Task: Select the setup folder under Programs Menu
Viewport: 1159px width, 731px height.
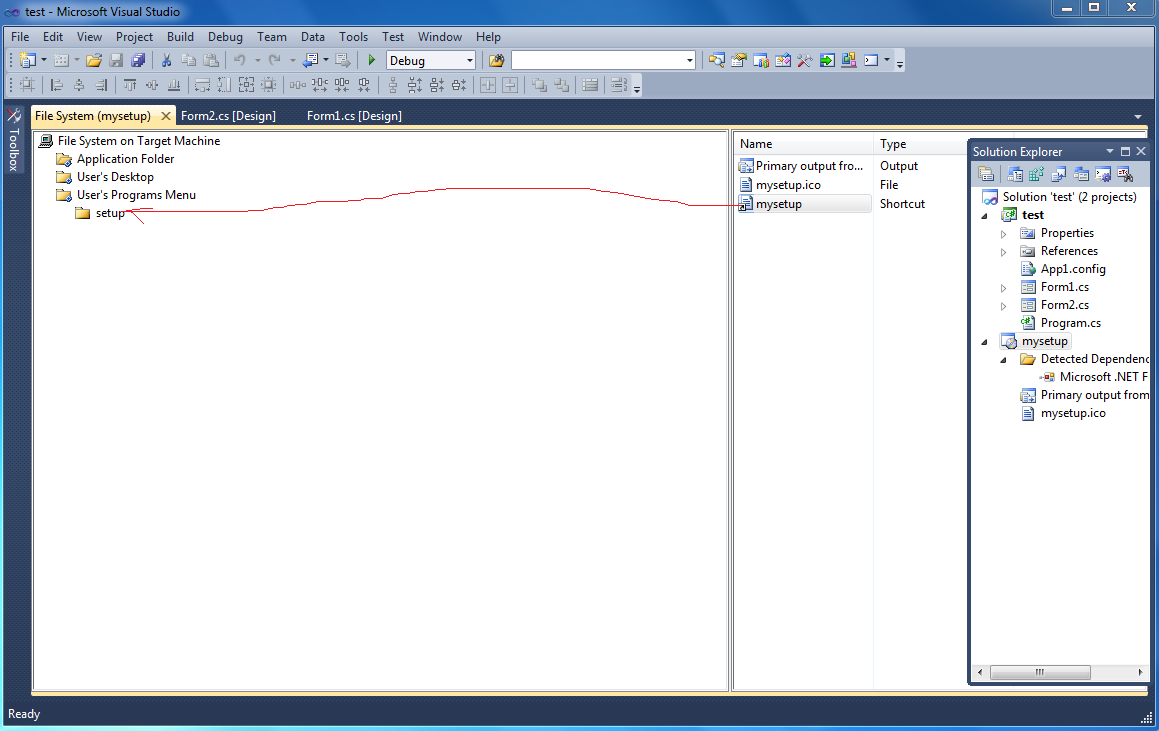Action: pos(109,213)
